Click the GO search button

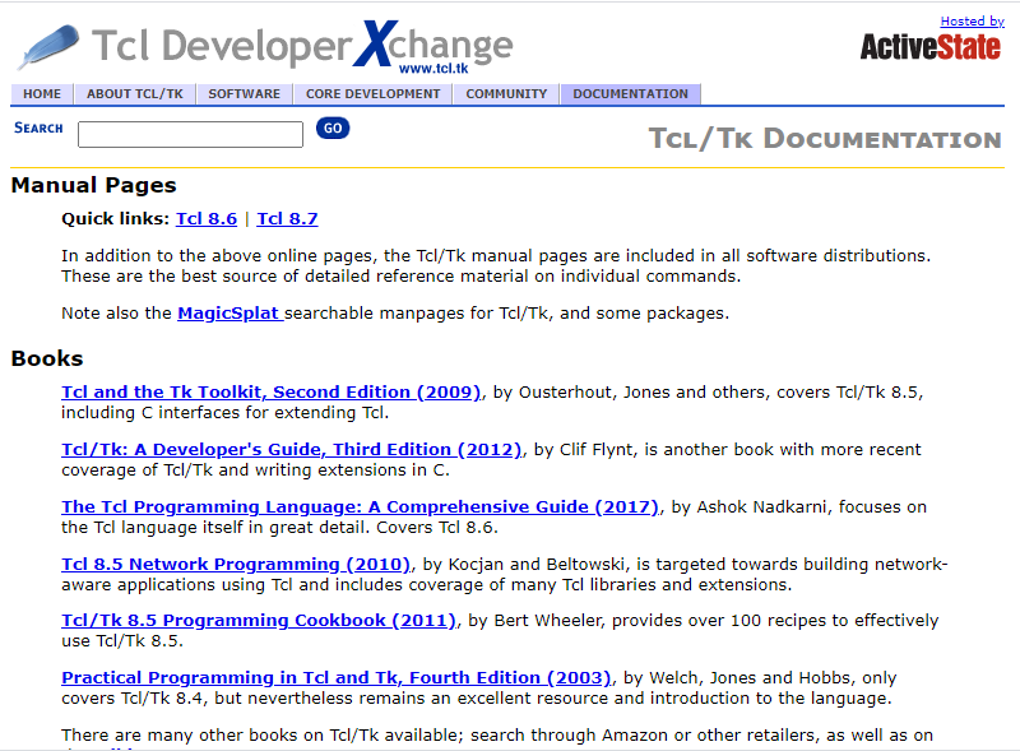[331, 128]
